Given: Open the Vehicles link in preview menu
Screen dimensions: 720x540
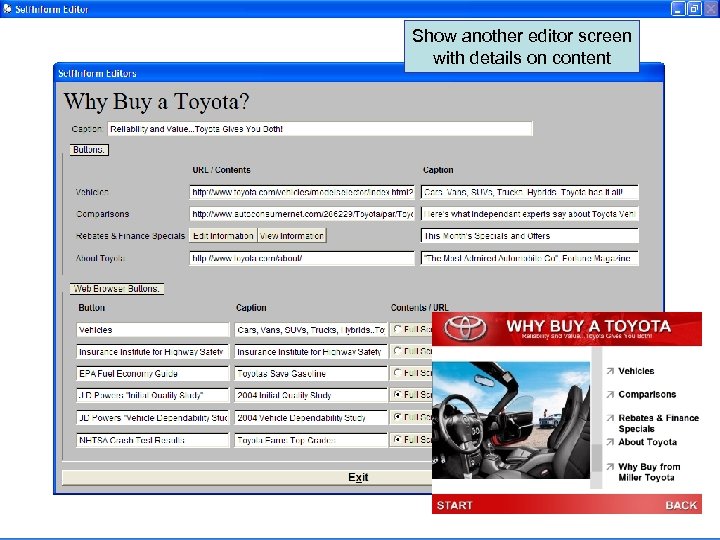Looking at the screenshot, I should pos(636,371).
